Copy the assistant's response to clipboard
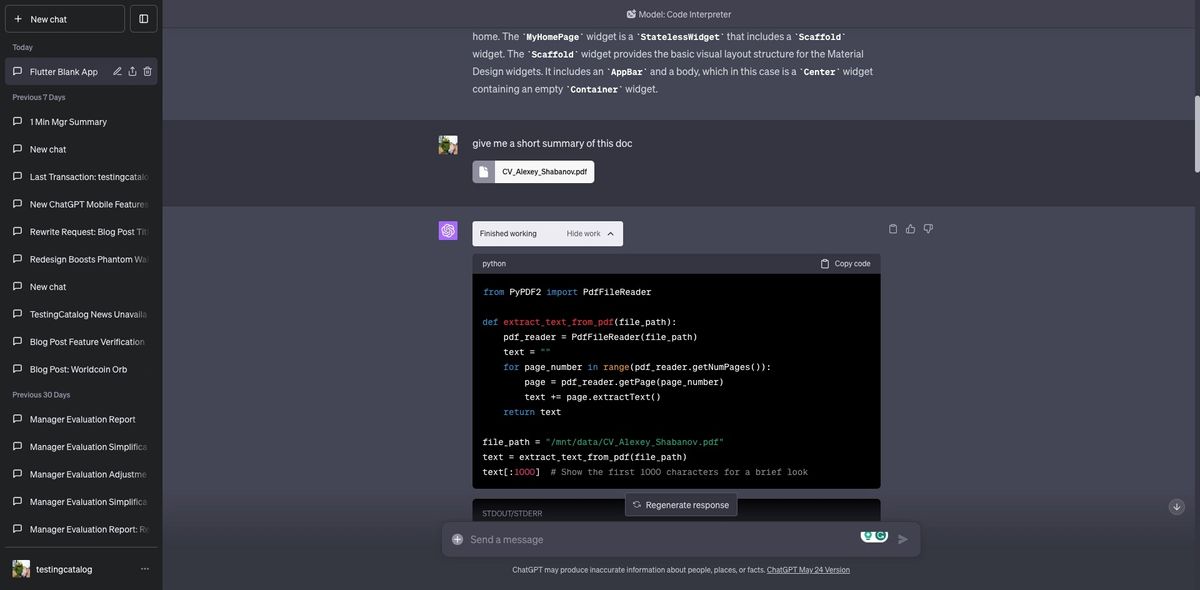Image resolution: width=1200 pixels, height=590 pixels. tap(891, 227)
